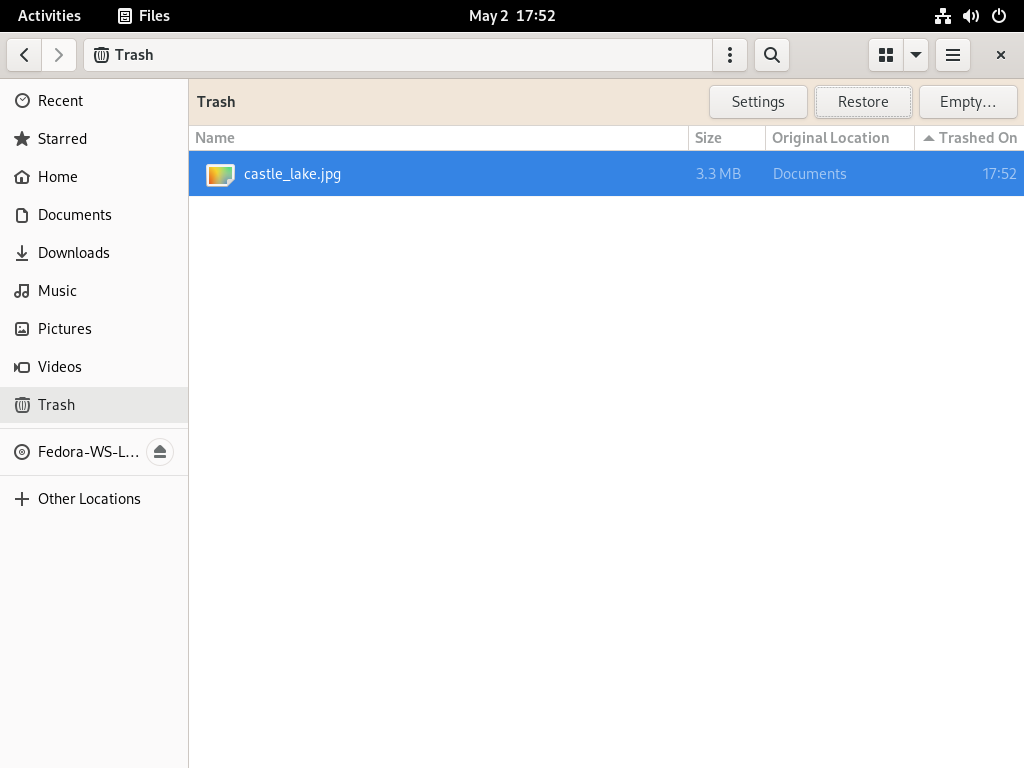The image size is (1024, 768).
Task: Open Recent in the sidebar
Action: [x=94, y=101]
